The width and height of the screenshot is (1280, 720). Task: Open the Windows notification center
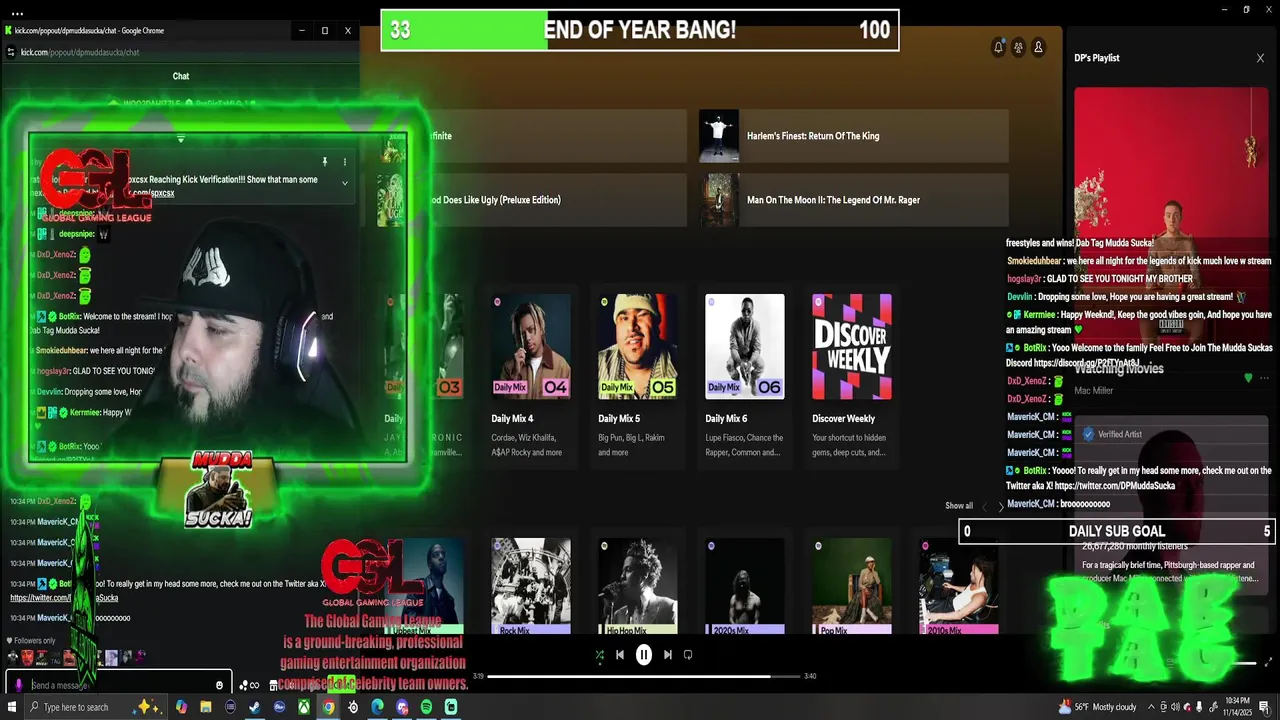[x=1264, y=707]
